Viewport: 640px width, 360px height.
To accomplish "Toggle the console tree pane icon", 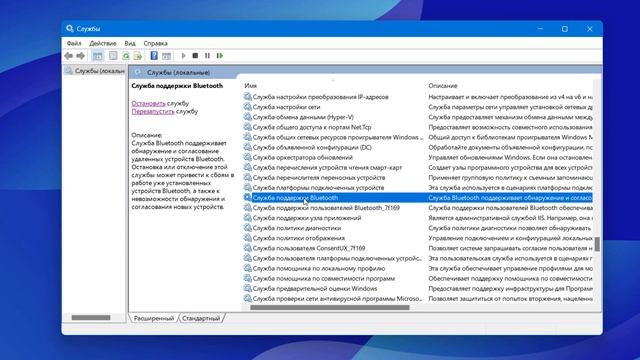I will coord(97,56).
